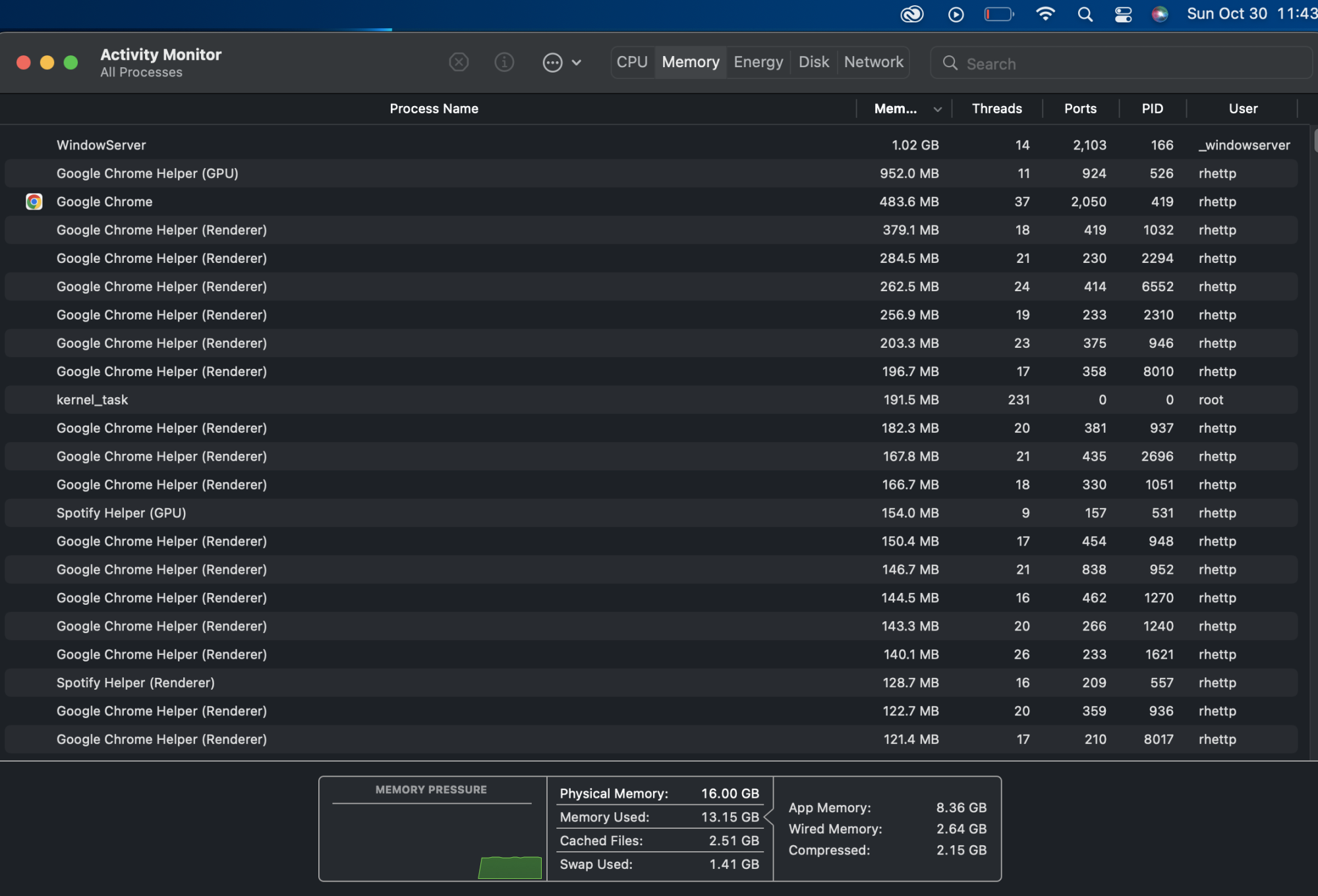Click the Wi-Fi status icon
The width and height of the screenshot is (1318, 896).
click(1045, 14)
